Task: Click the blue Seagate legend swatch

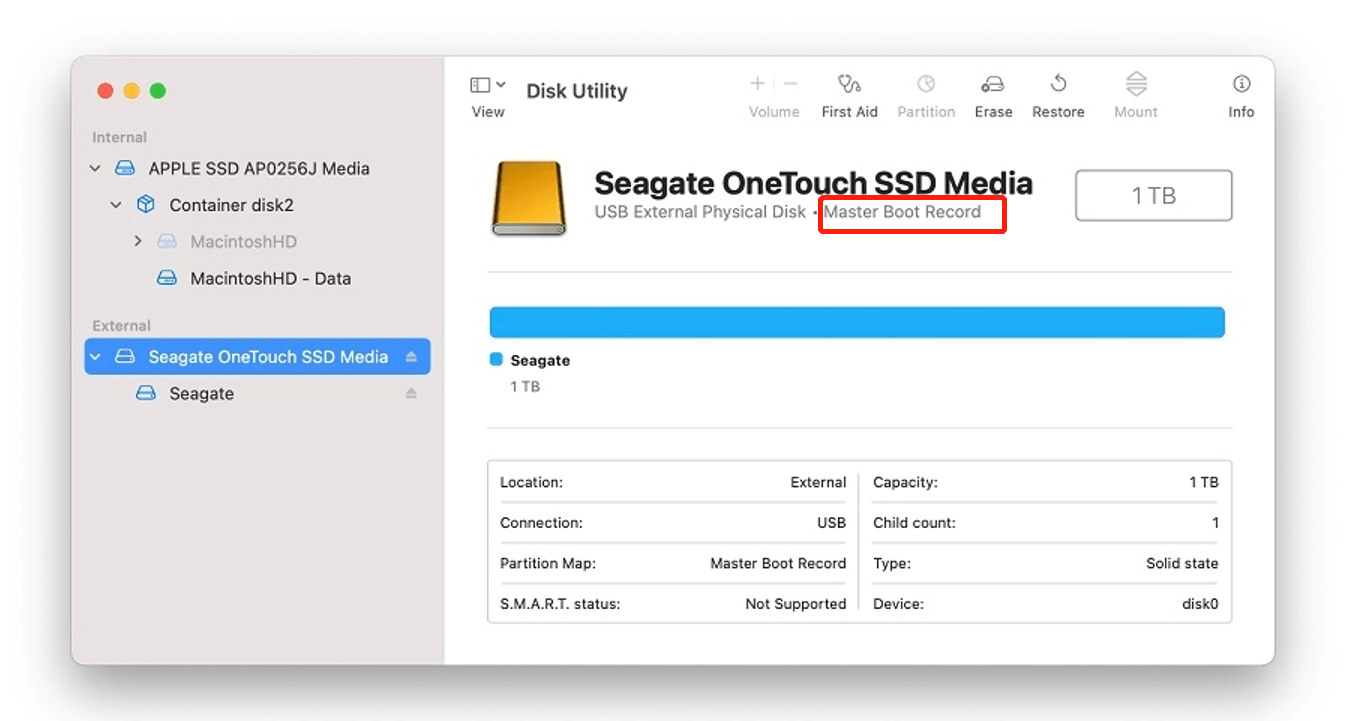Action: click(496, 360)
